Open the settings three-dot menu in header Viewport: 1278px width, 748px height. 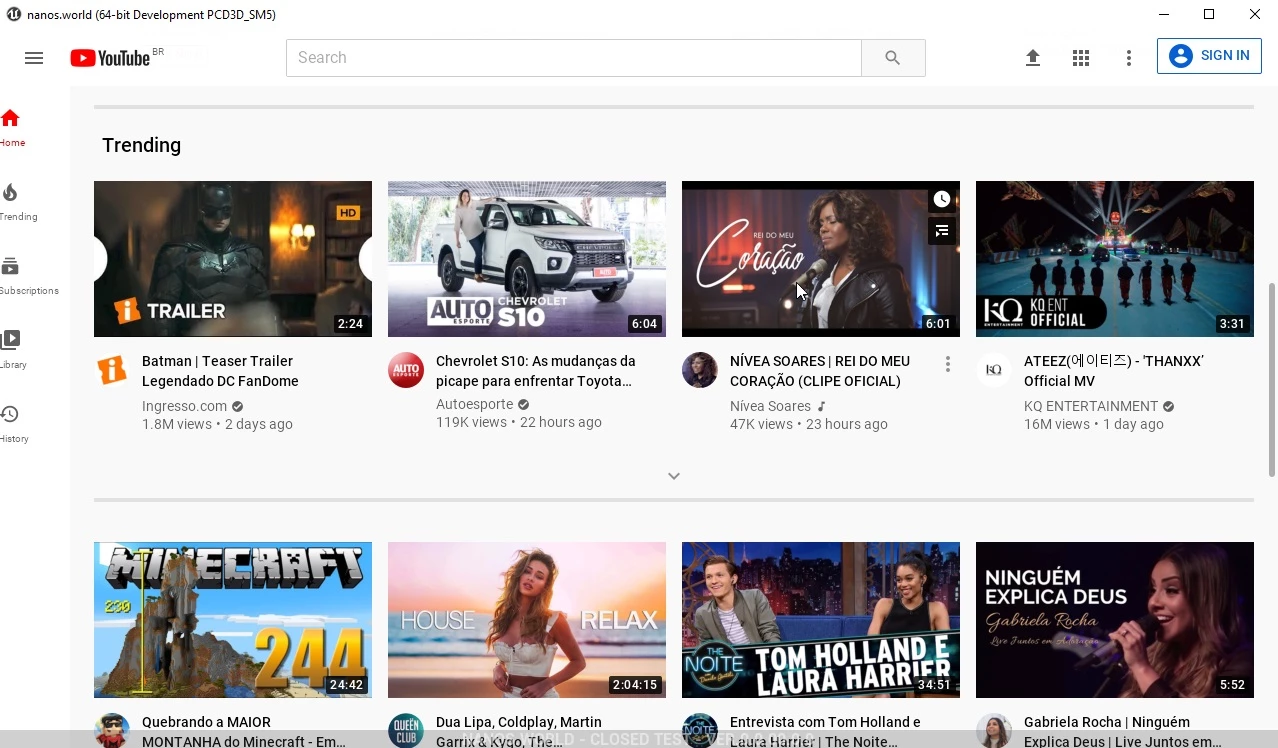(1129, 58)
